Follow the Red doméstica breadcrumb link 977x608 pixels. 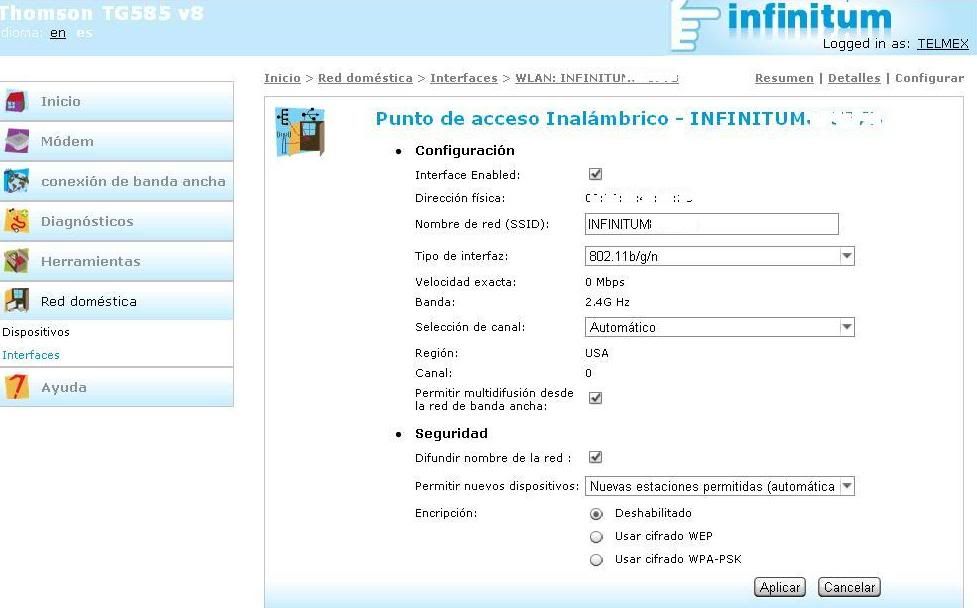pos(365,78)
